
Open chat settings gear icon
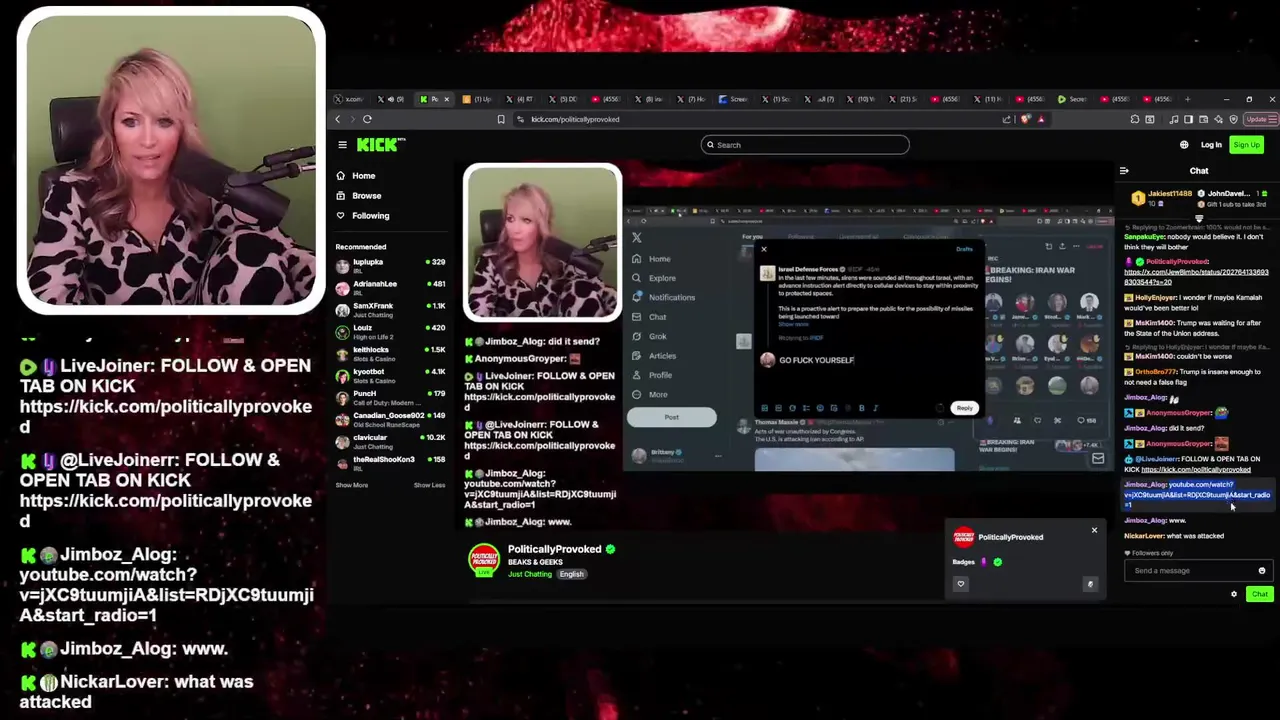[x=1234, y=595]
